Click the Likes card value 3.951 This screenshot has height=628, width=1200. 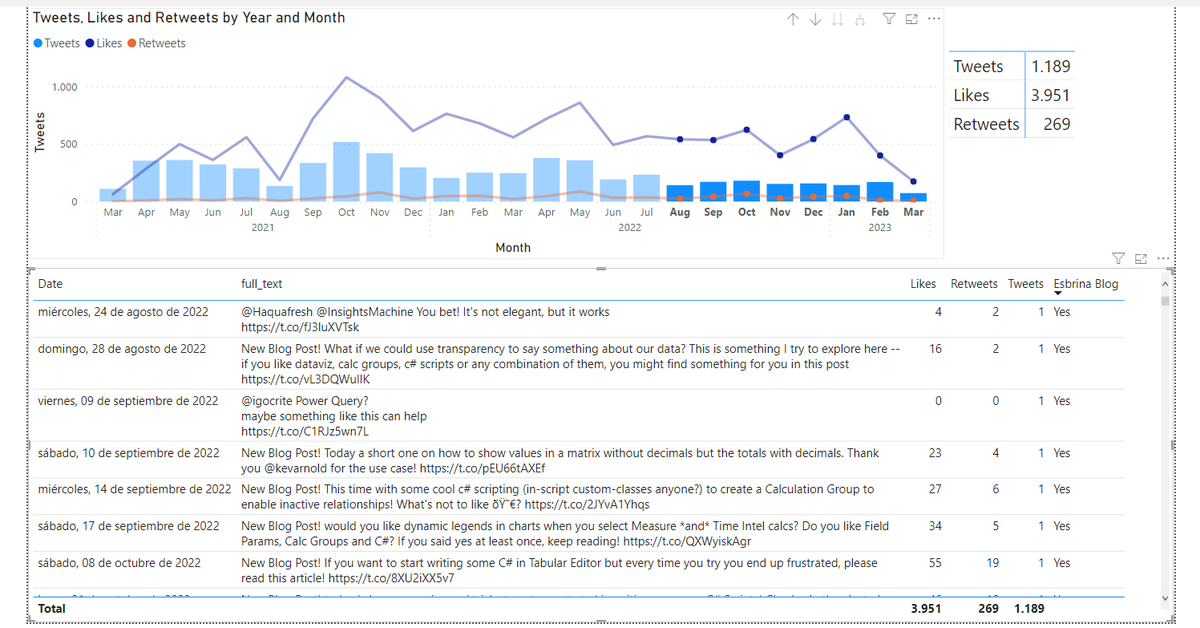point(1050,95)
